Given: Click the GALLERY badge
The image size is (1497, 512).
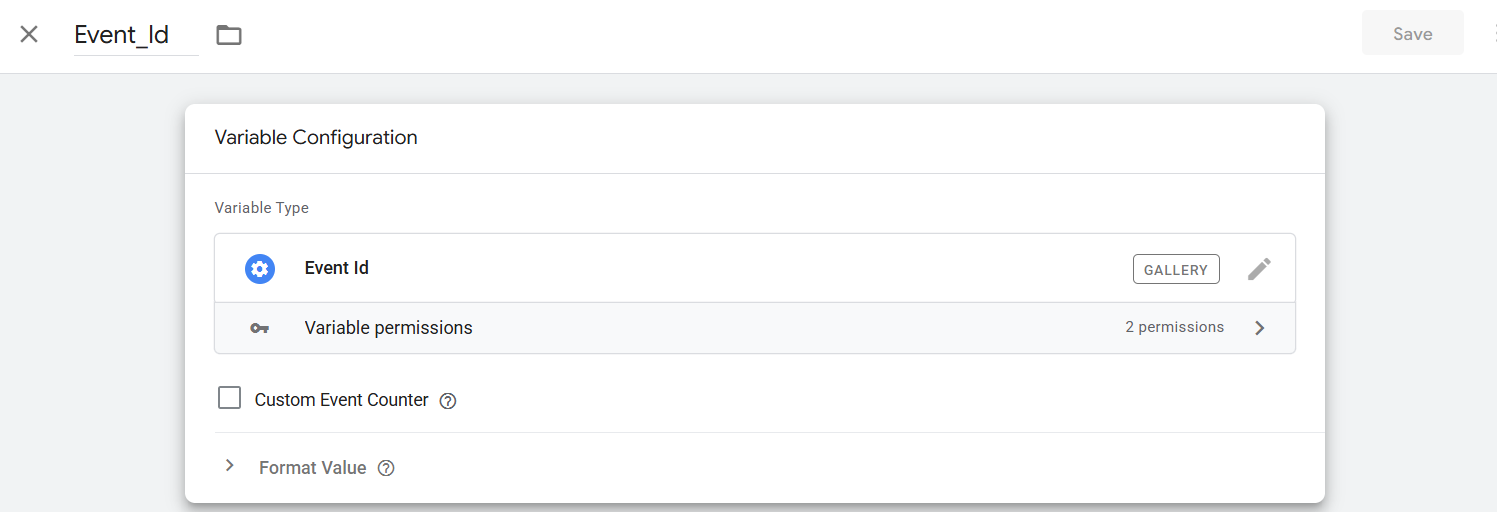Looking at the screenshot, I should click(1176, 269).
